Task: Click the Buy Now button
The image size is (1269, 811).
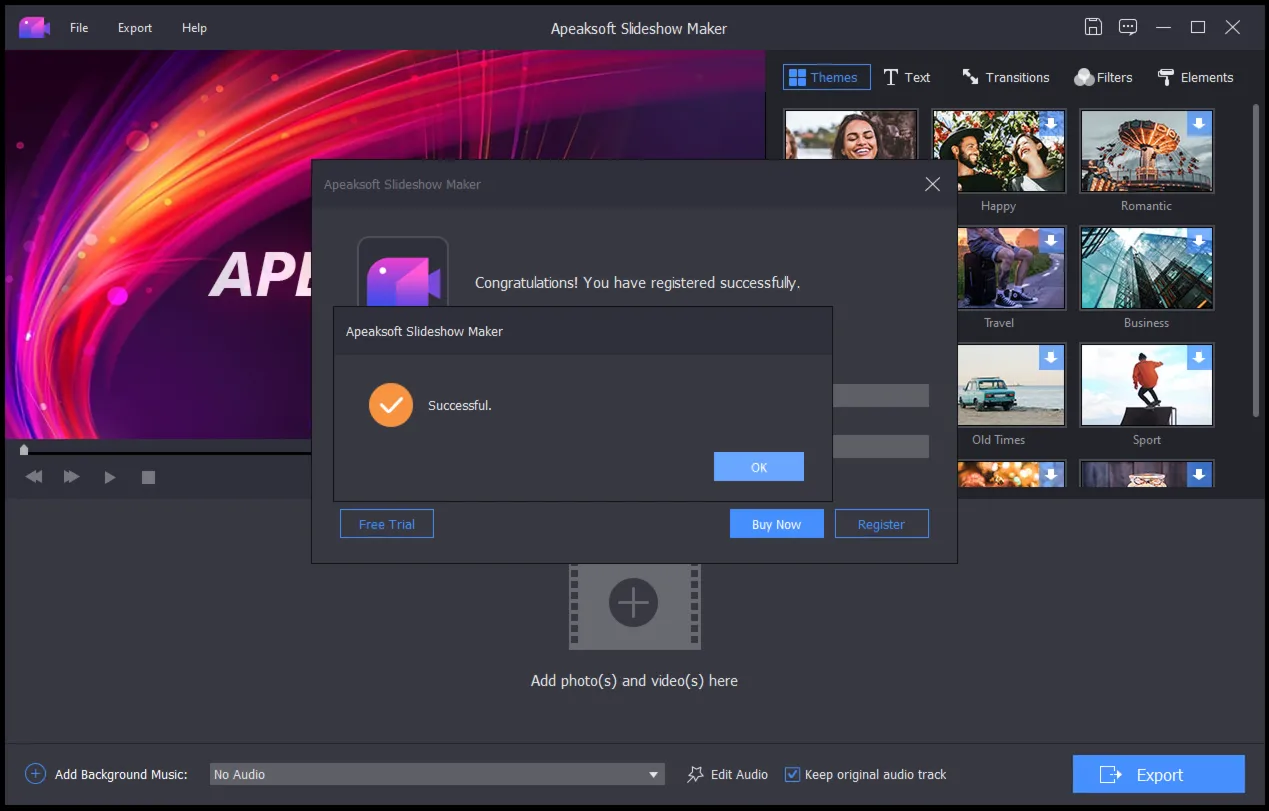Action: coord(776,524)
